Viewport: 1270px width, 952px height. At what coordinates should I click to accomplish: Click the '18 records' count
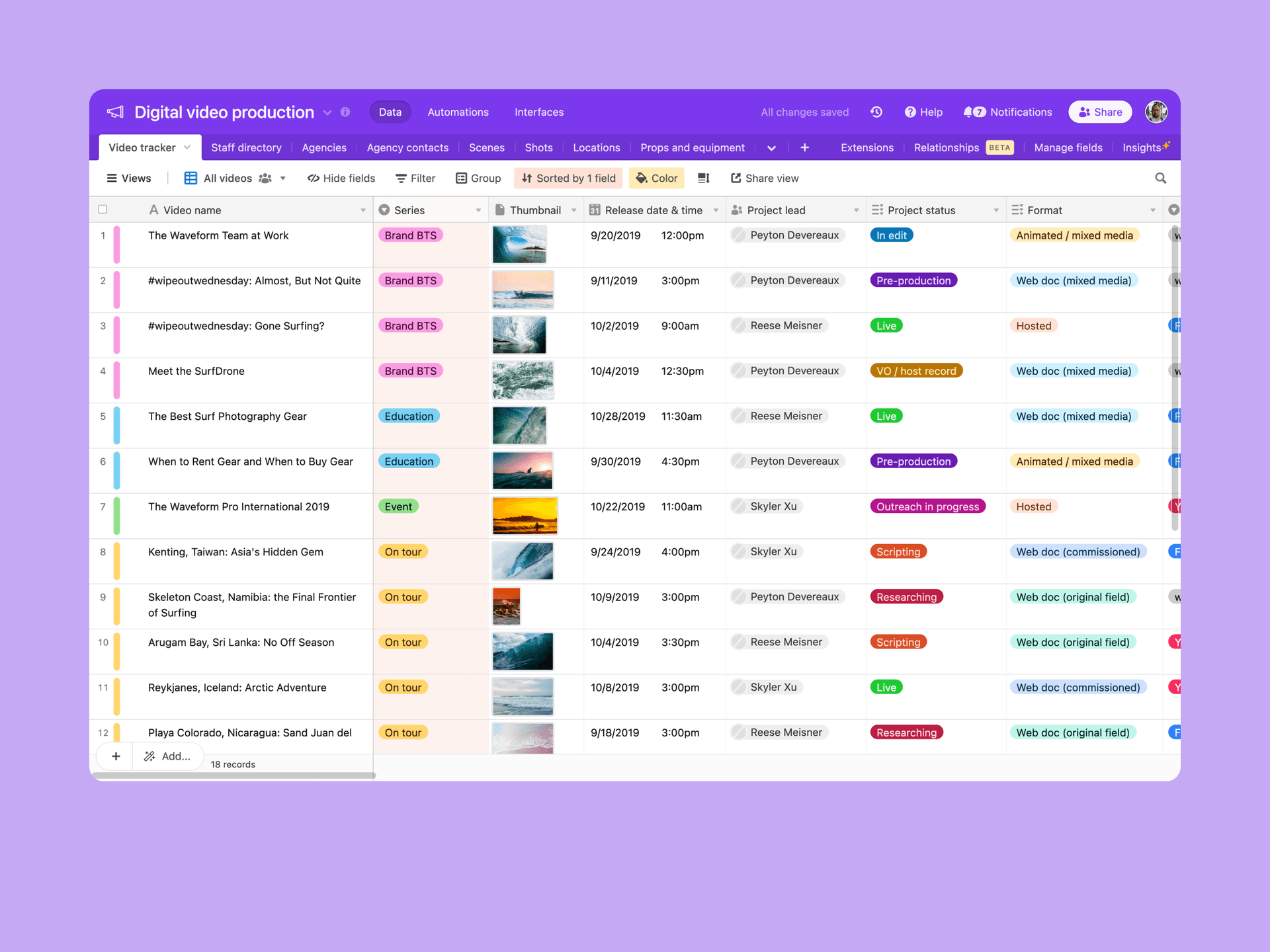coord(233,764)
